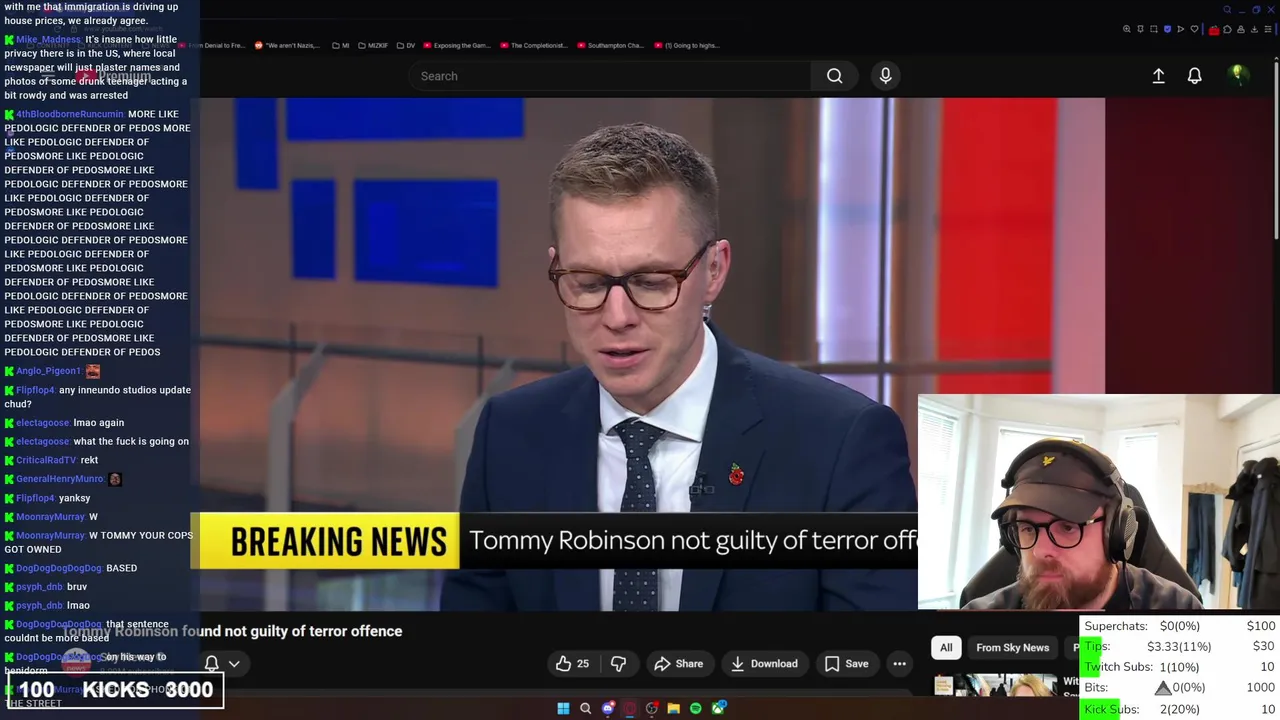The width and height of the screenshot is (1280, 720).
Task: Open the browser extensions cube icon
Action: [1227, 29]
